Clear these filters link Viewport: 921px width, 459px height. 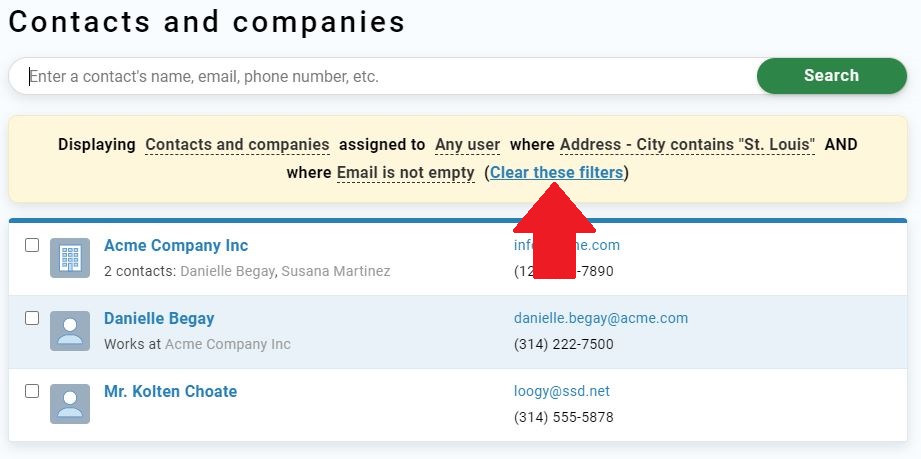[556, 173]
